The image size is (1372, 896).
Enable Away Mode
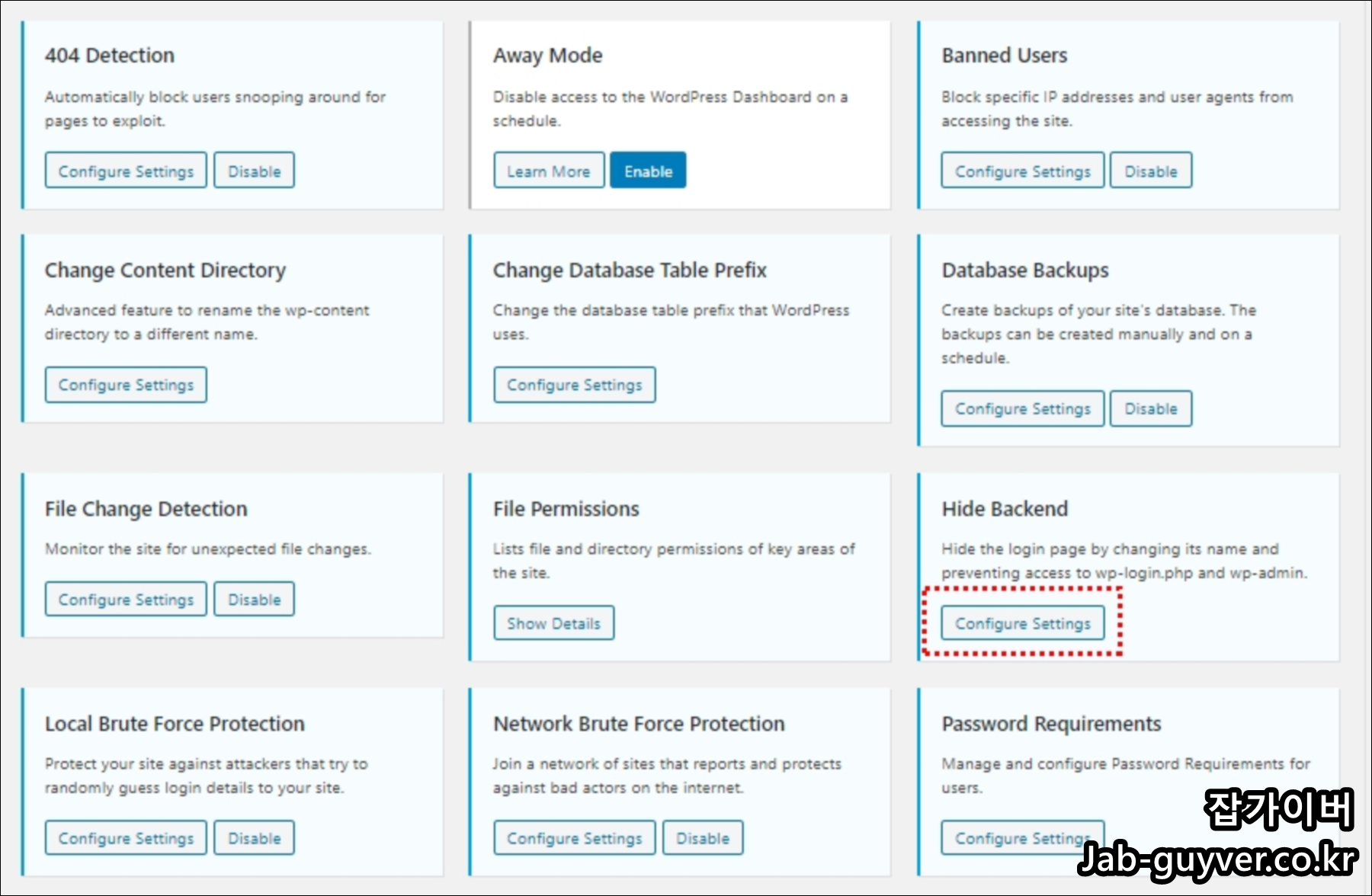click(648, 171)
